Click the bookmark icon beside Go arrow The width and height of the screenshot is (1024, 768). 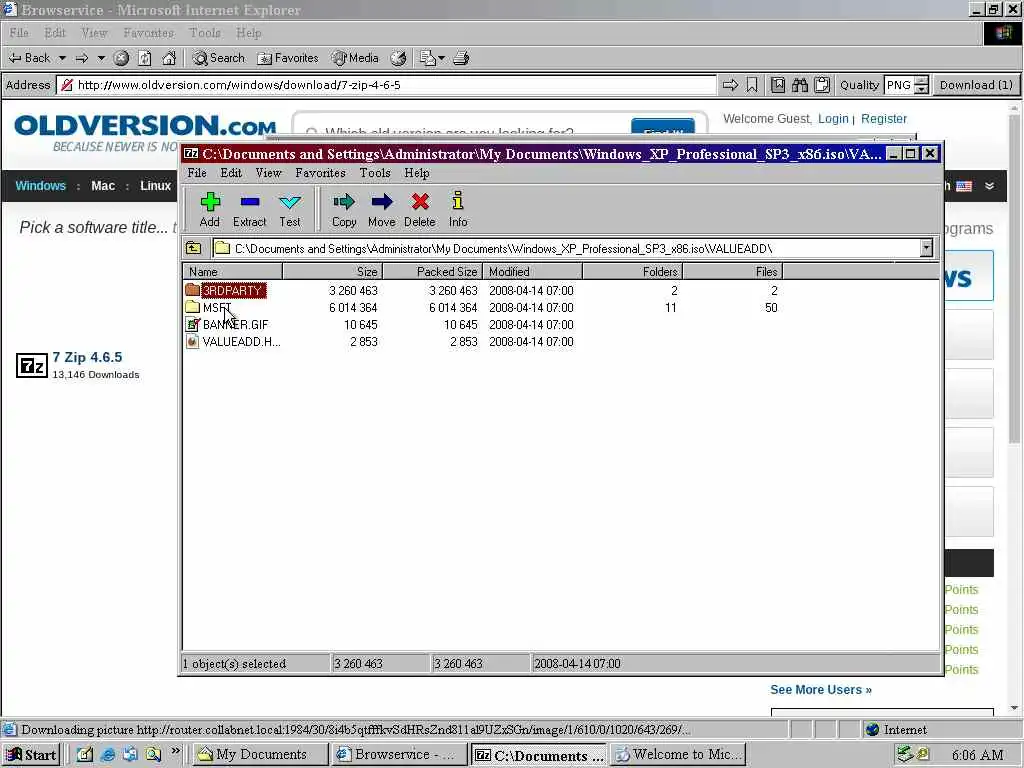click(x=752, y=85)
